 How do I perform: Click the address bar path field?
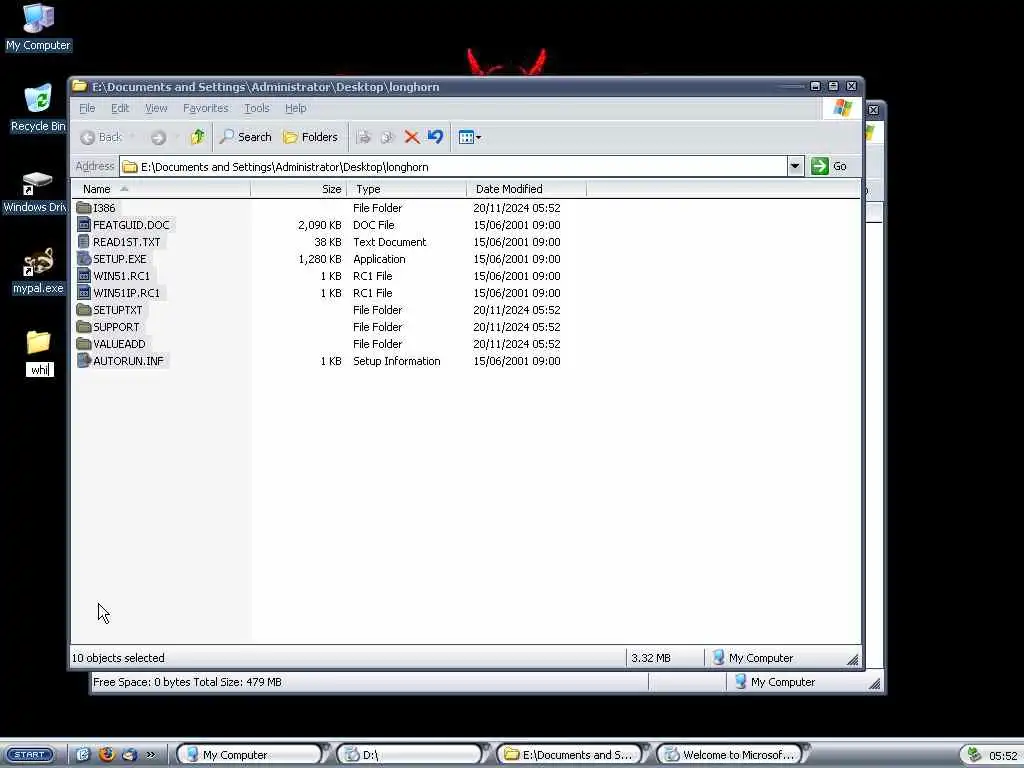pyautogui.click(x=453, y=167)
